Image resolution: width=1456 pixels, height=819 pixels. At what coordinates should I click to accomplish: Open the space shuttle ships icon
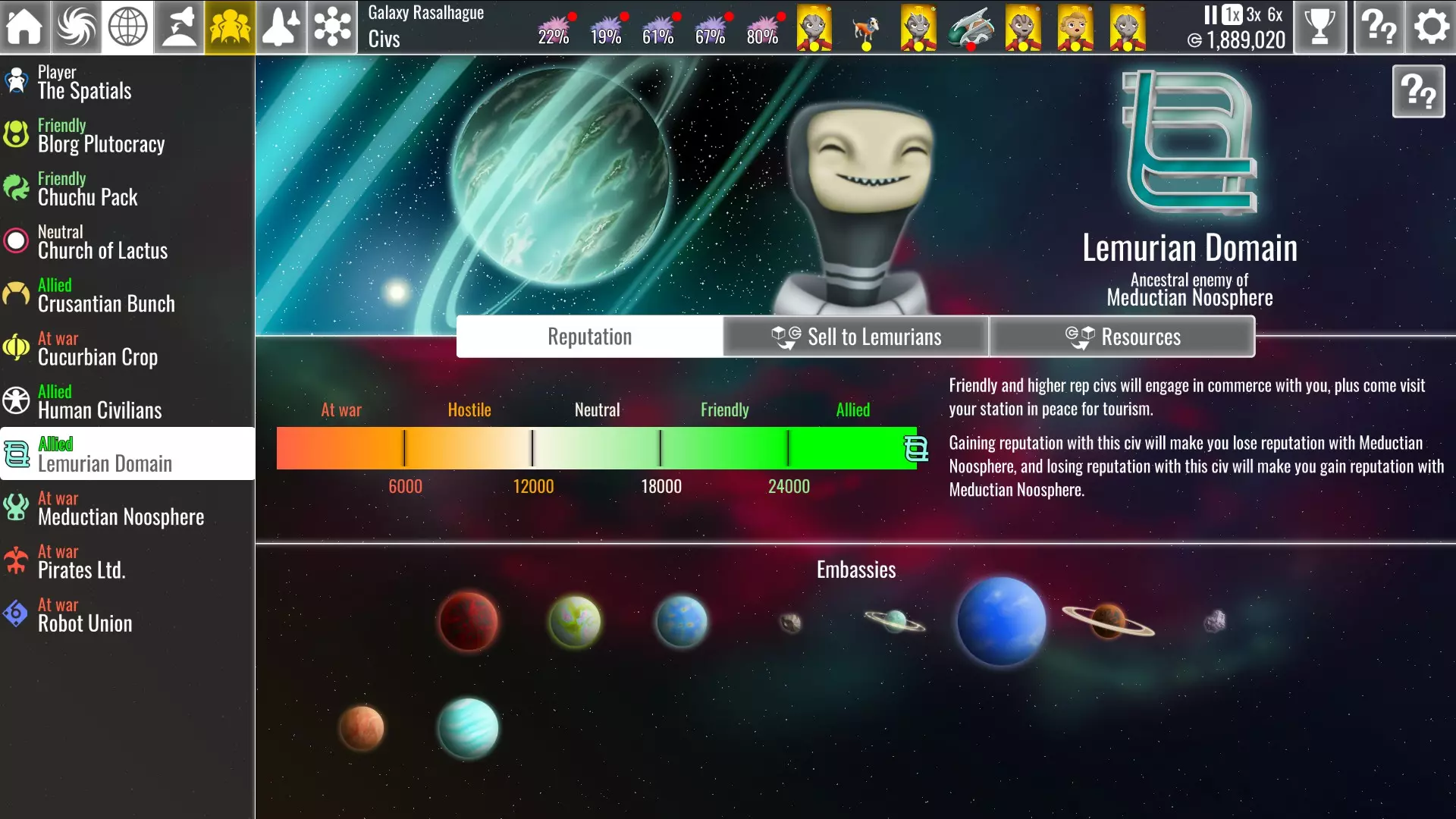(281, 27)
